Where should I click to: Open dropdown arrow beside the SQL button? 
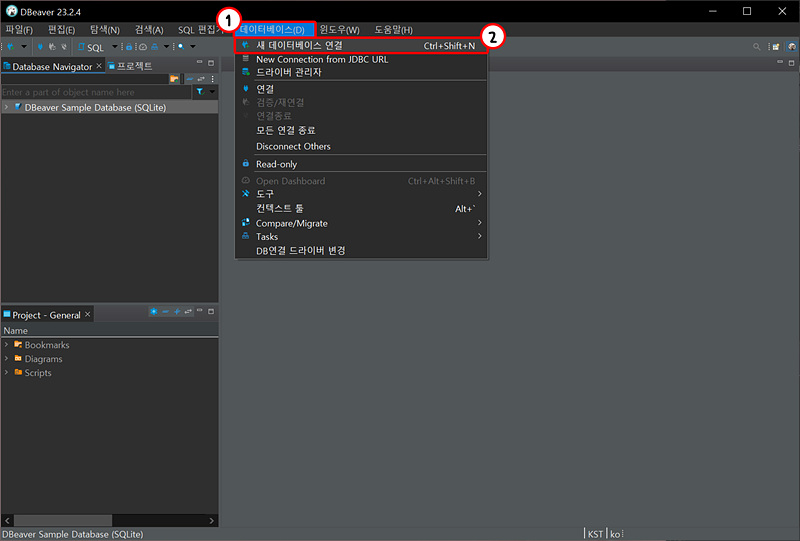(x=115, y=47)
